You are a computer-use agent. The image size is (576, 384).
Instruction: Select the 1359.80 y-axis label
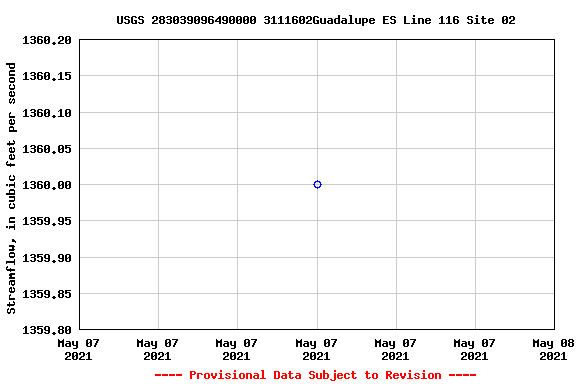tap(47, 330)
